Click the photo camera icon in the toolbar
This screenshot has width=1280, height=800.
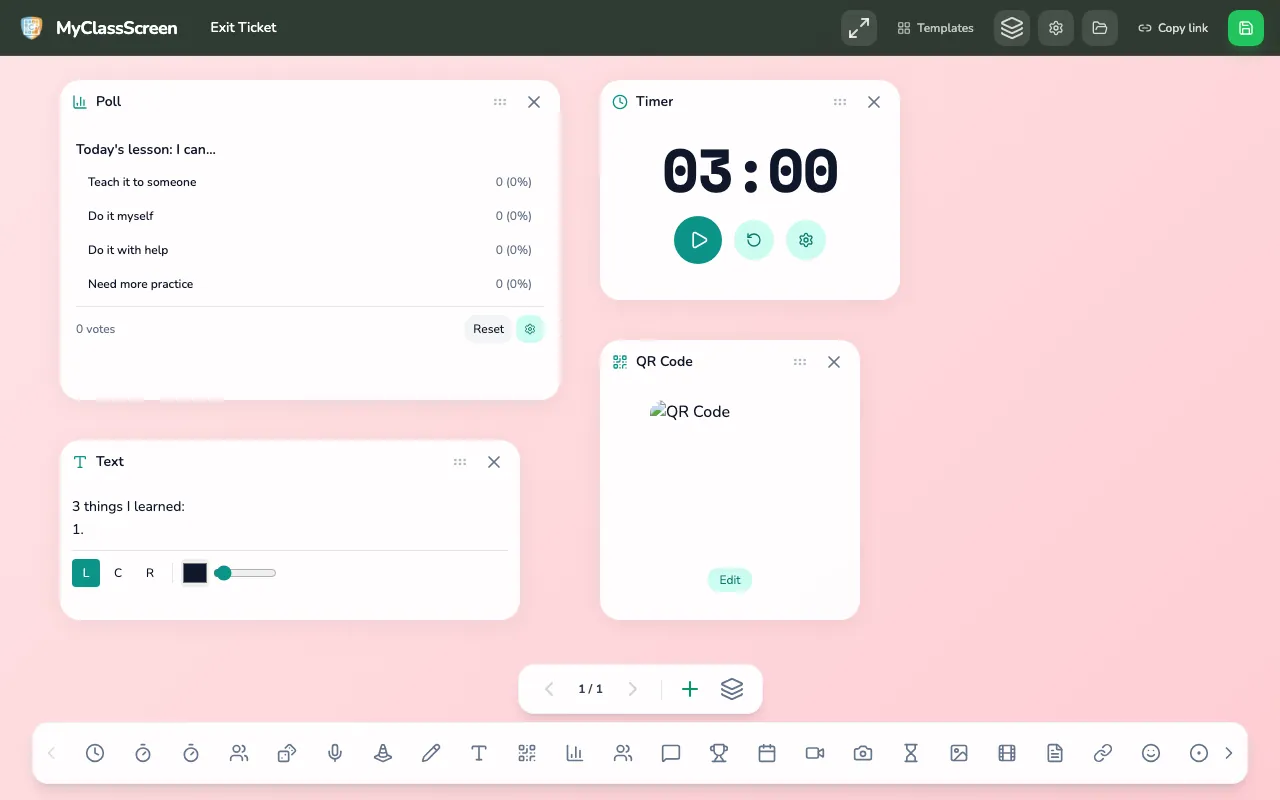tap(863, 753)
